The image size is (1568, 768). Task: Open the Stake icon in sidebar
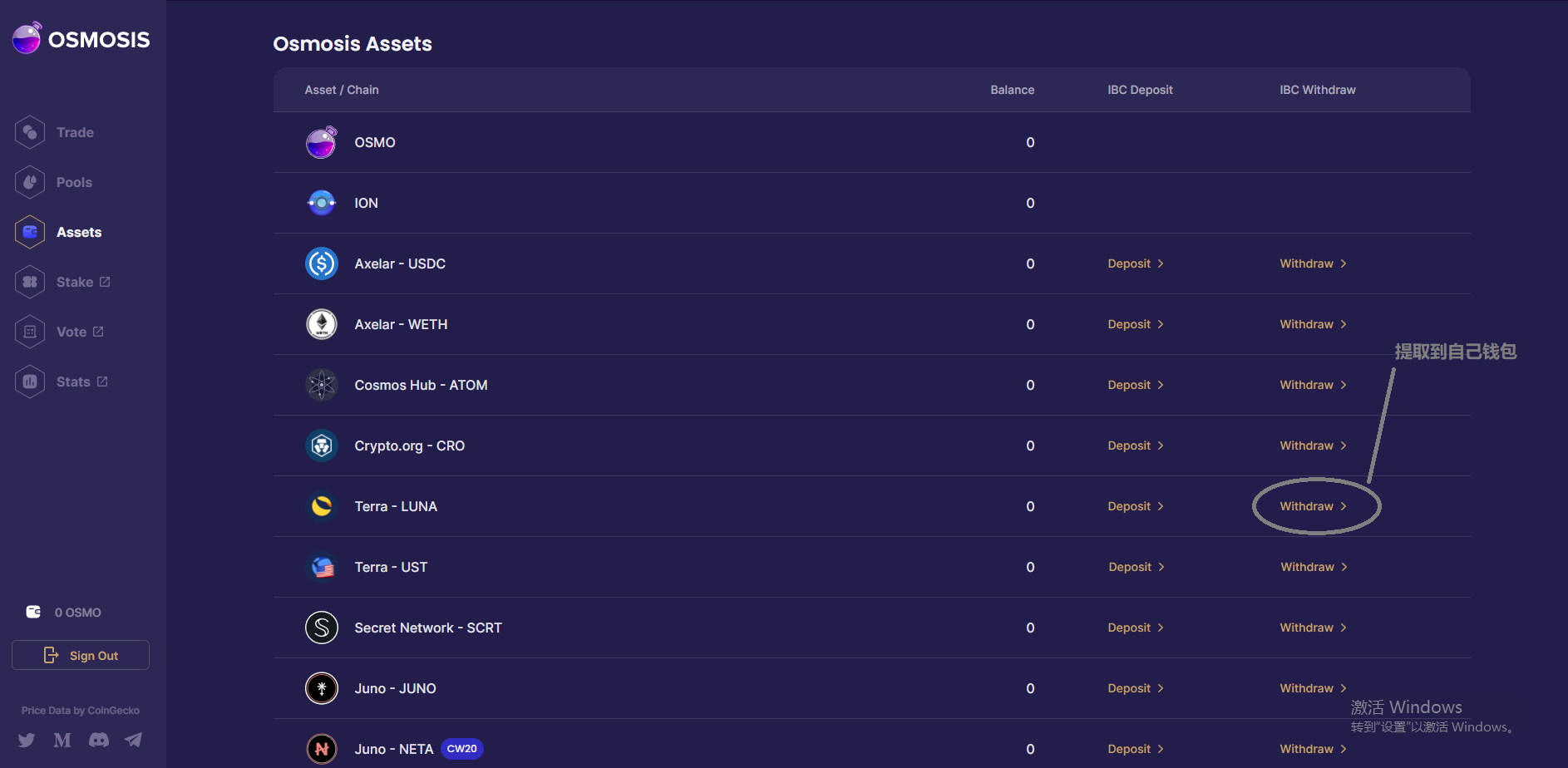coord(30,282)
